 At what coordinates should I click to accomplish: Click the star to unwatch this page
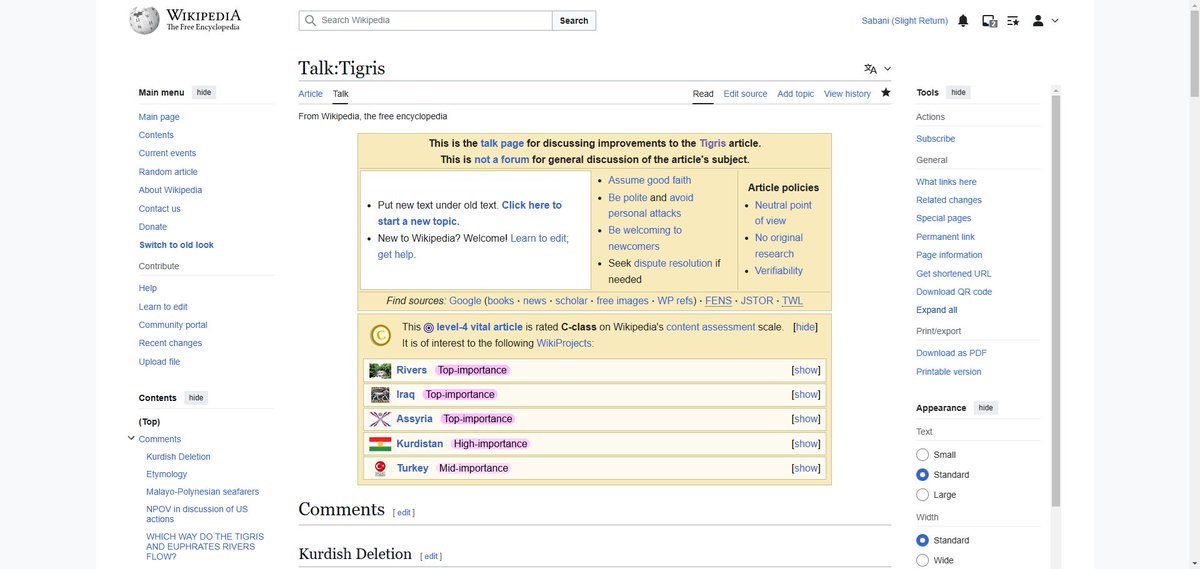click(x=885, y=93)
